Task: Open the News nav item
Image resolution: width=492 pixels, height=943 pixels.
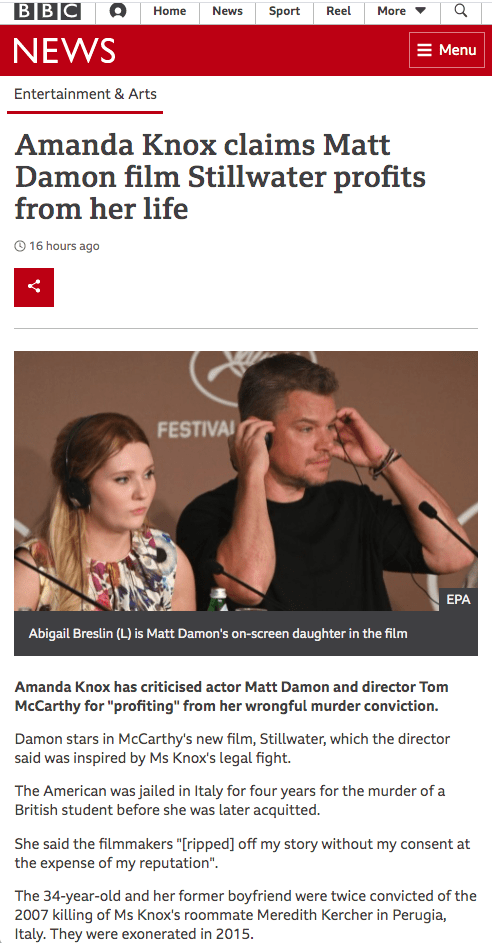Action: (227, 11)
